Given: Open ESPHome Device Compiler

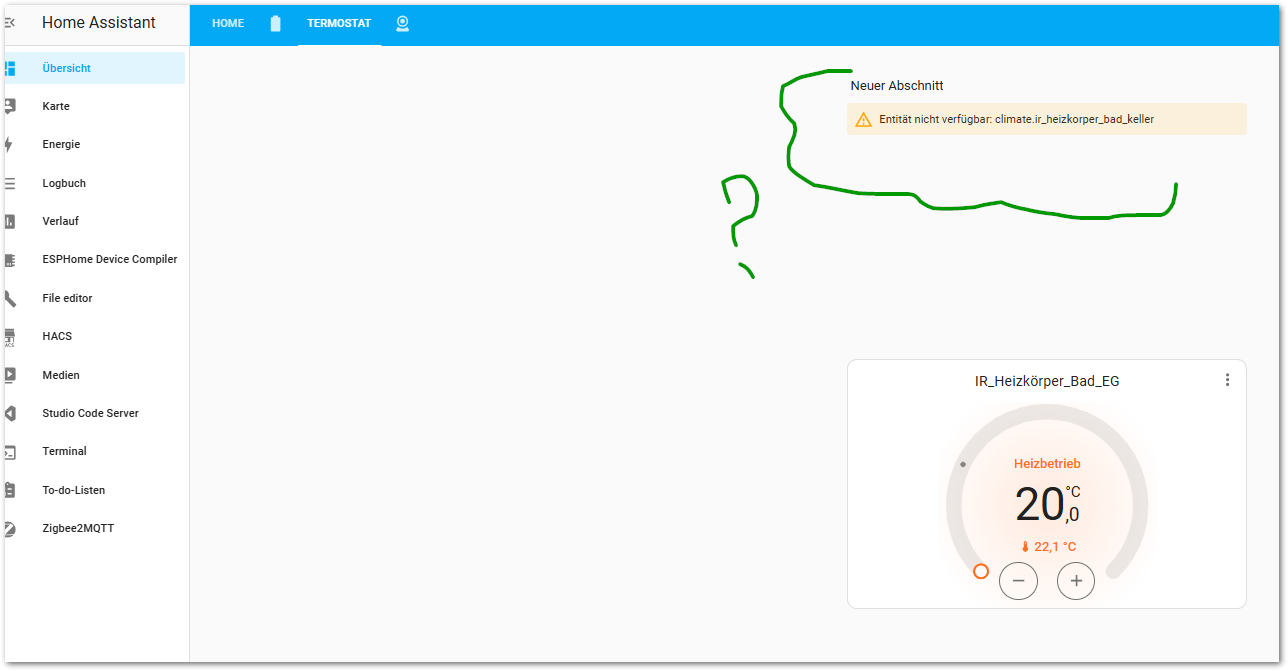Looking at the screenshot, I should tap(109, 259).
